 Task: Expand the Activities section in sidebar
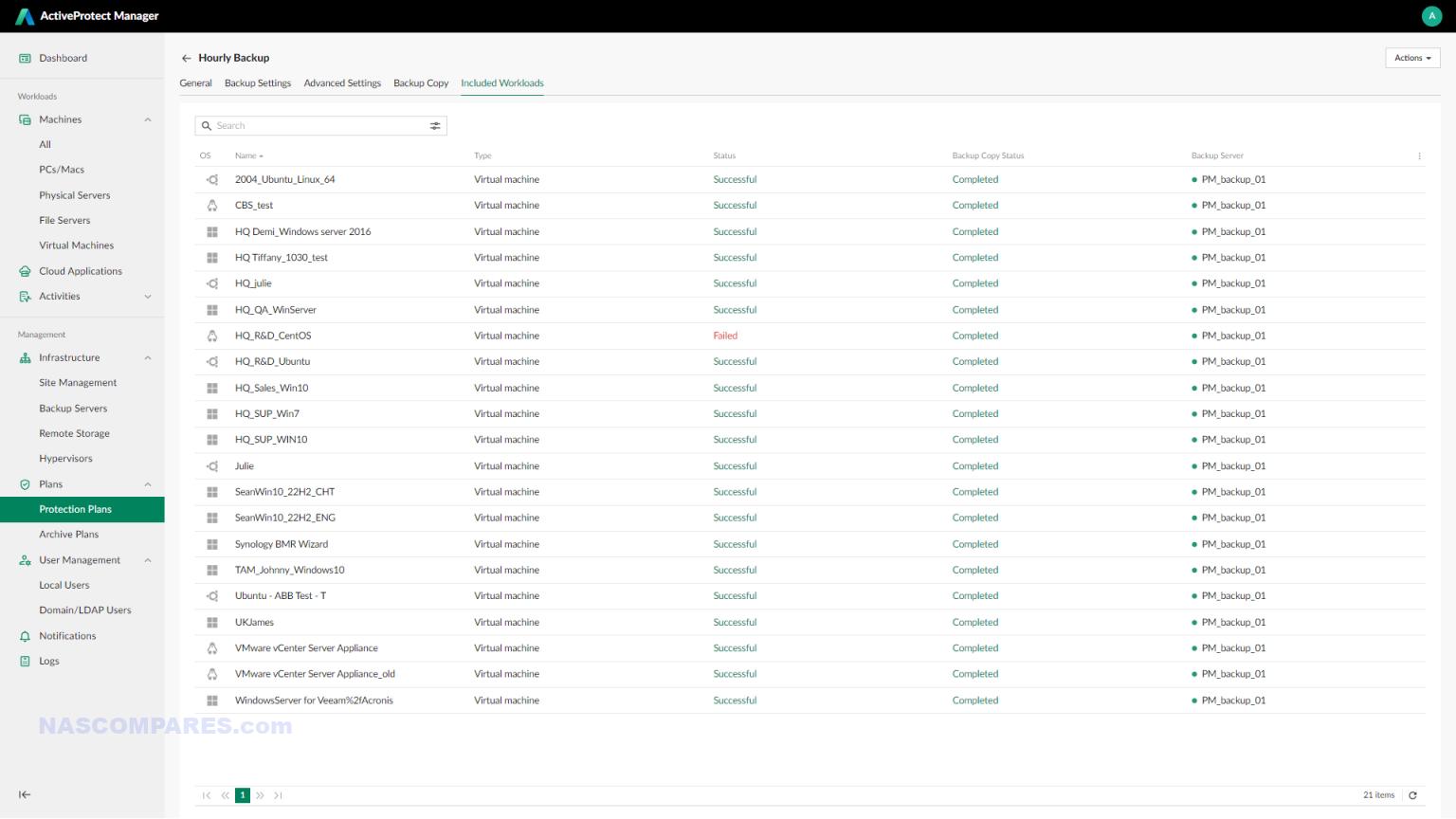148,296
